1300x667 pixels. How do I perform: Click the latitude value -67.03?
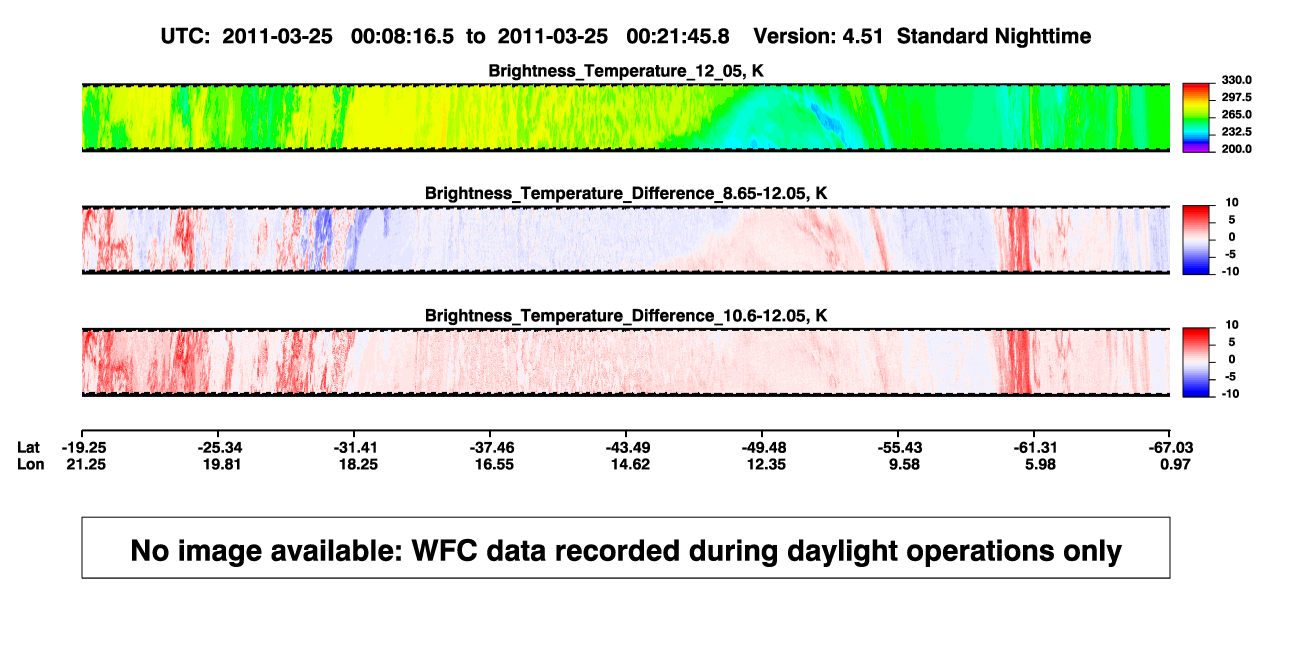[x=1171, y=447]
